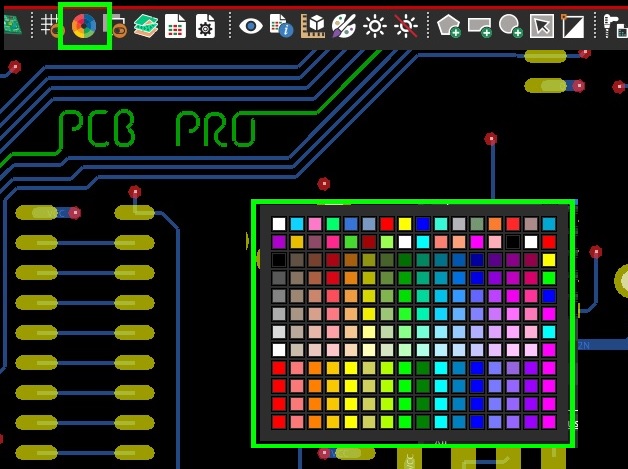Viewport: 628px width, 469px height.
Task: Click the document info icon
Action: point(281,26)
